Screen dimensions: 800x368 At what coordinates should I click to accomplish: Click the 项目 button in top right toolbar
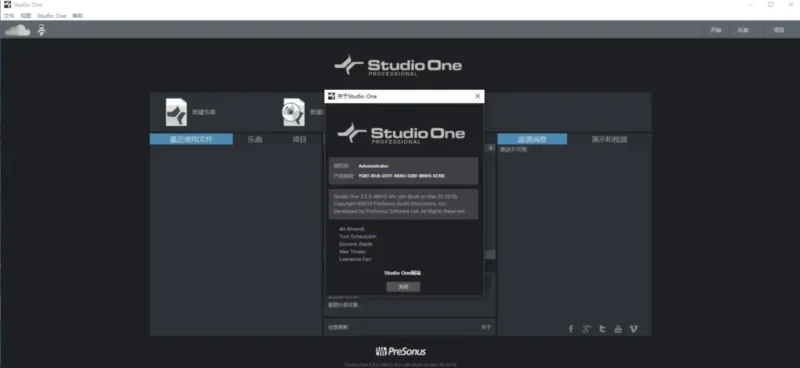[779, 30]
